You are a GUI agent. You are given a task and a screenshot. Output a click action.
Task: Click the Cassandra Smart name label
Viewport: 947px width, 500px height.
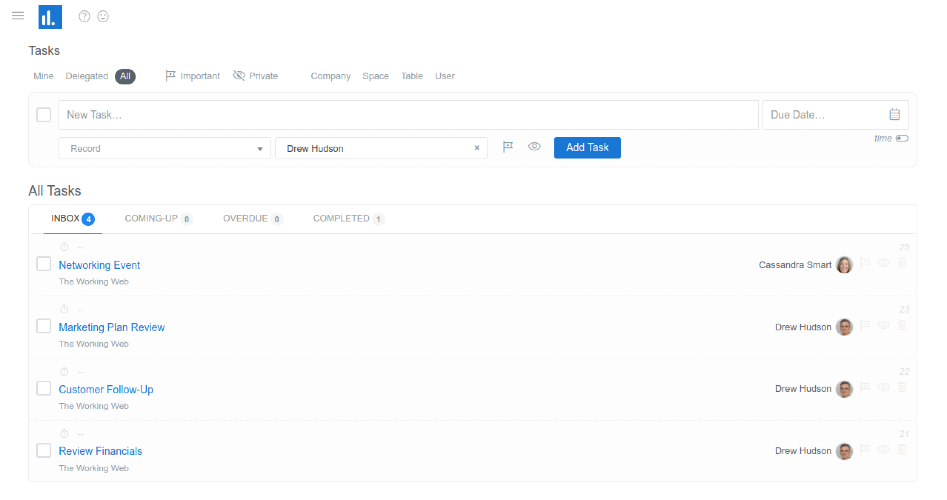coord(795,265)
